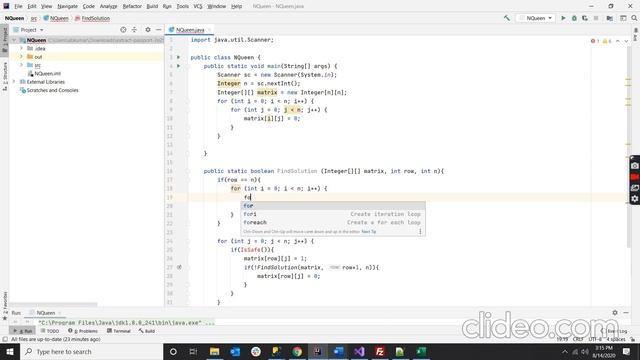Click run gutter arrow beside class NQueen
Viewport: 640px width, 360px height.
click(178, 58)
